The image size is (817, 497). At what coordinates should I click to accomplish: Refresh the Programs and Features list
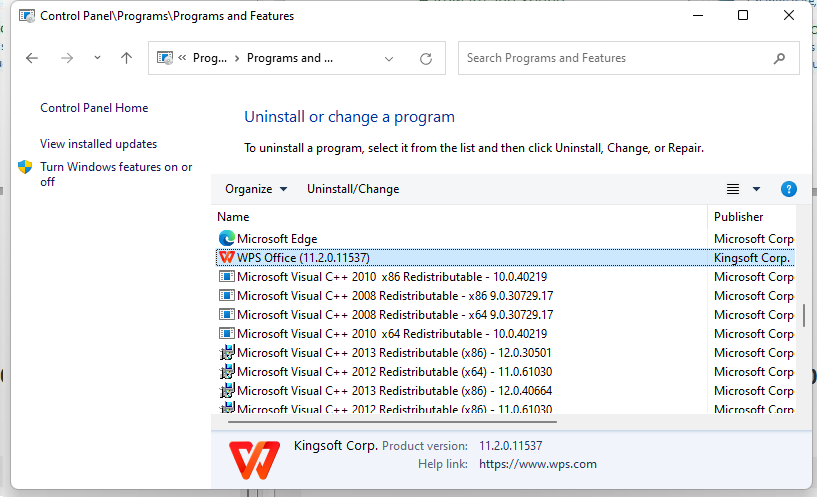427,58
